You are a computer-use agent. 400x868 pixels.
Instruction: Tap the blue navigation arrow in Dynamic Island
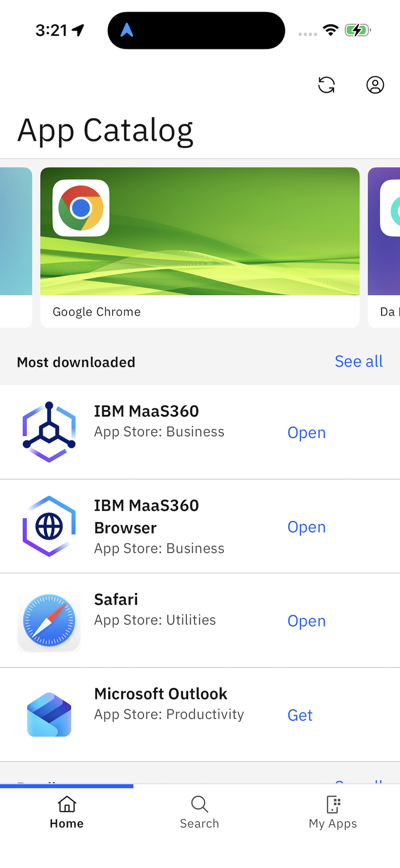click(127, 30)
